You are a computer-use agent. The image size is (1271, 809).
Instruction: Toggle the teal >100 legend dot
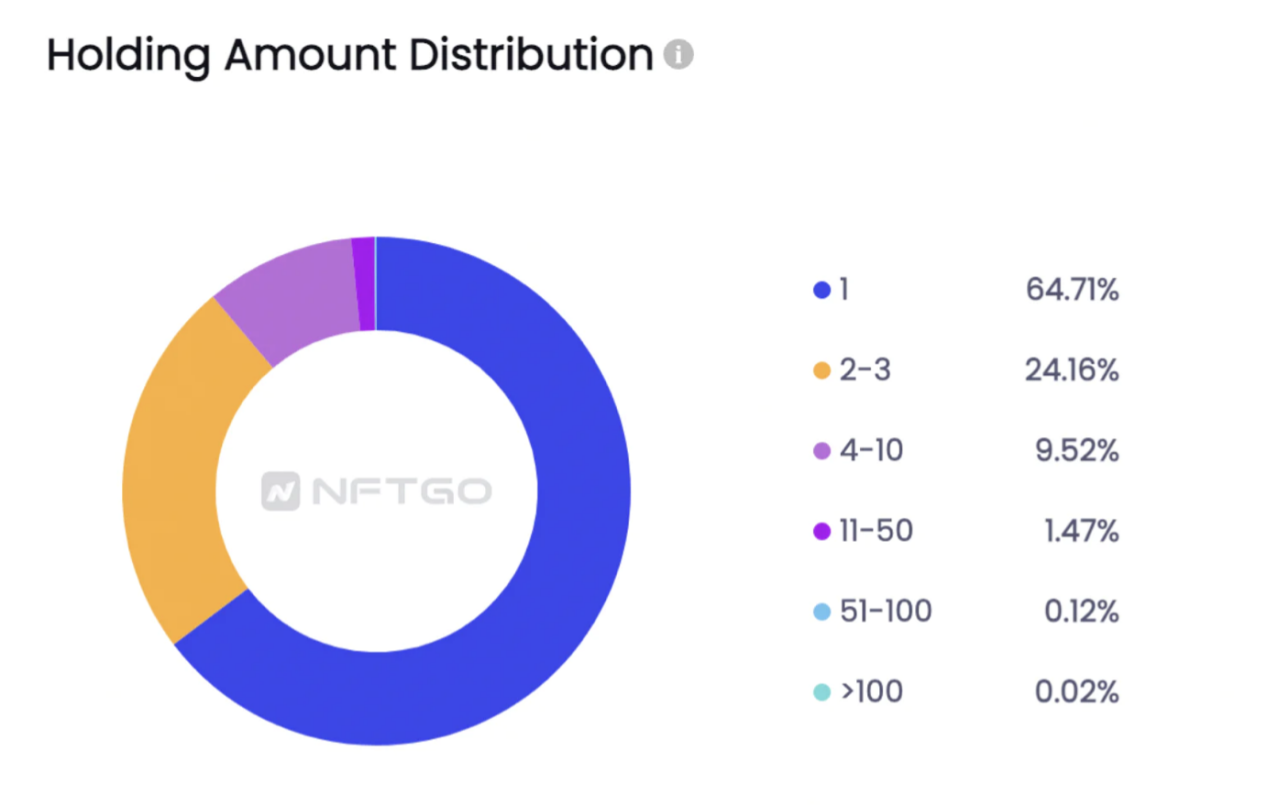coord(822,692)
